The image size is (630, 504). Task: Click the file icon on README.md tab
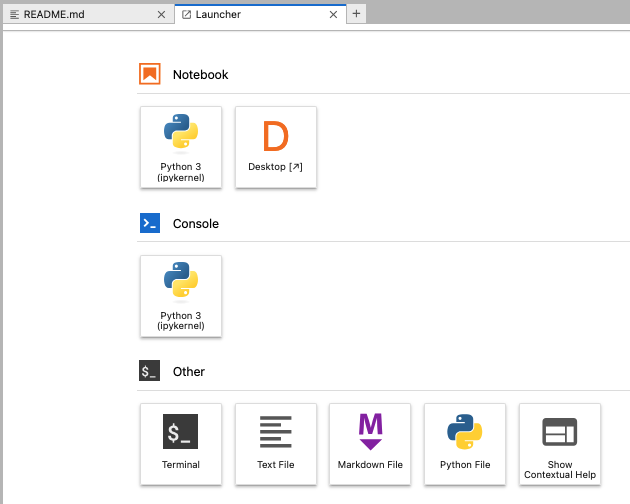pos(14,14)
